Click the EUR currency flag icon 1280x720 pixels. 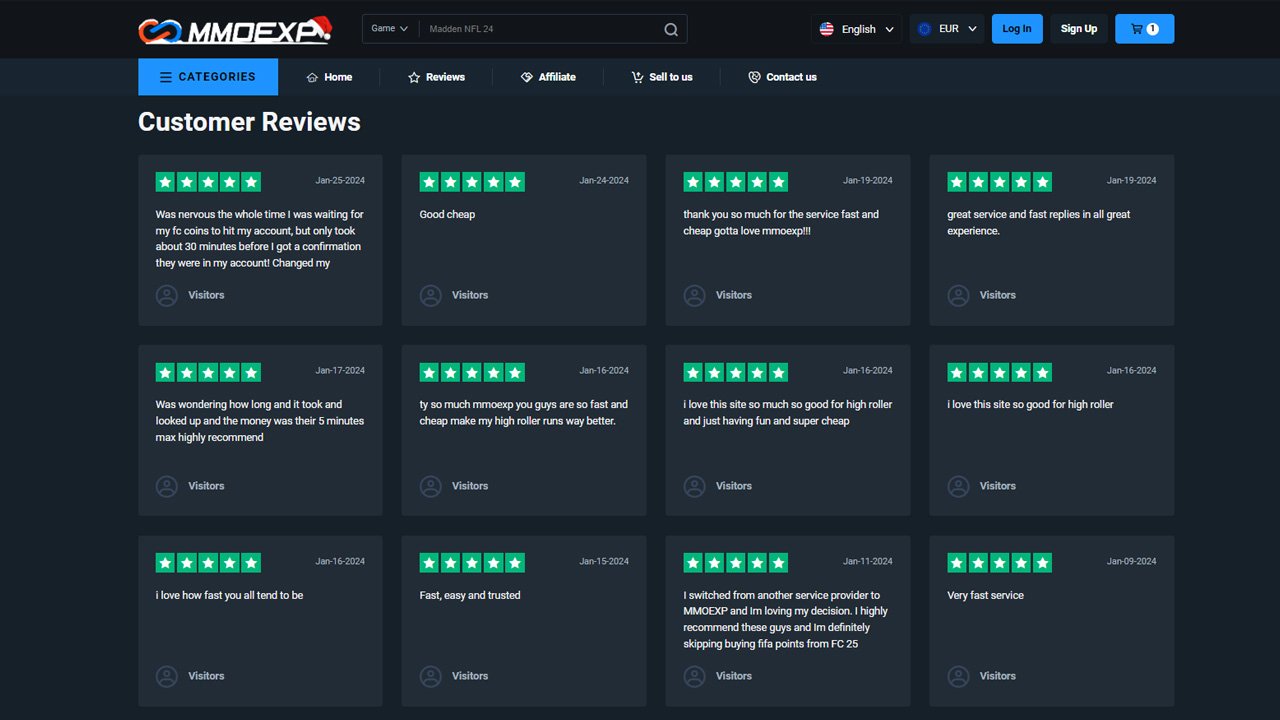pyautogui.click(x=924, y=29)
